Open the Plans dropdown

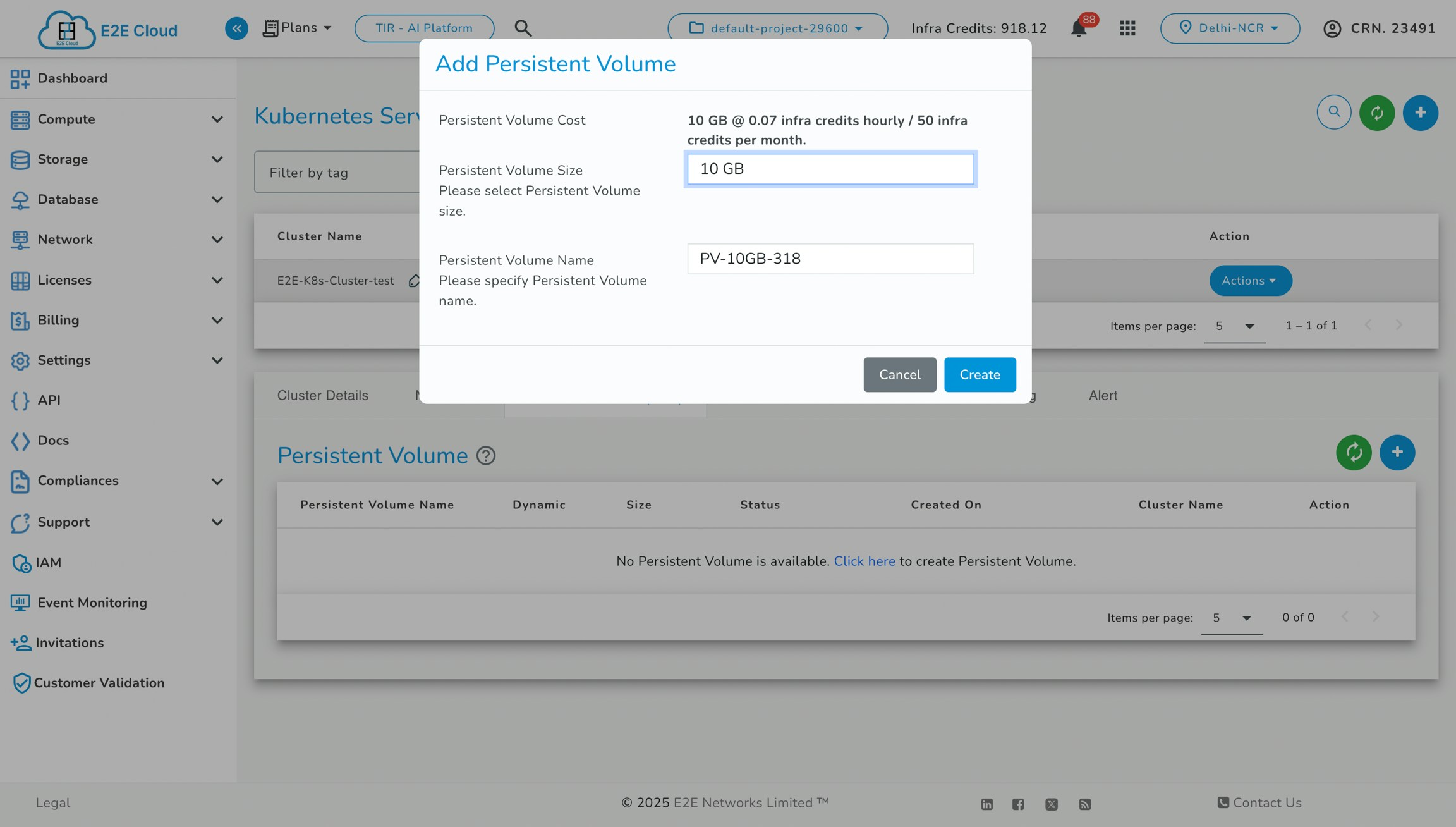tap(297, 28)
